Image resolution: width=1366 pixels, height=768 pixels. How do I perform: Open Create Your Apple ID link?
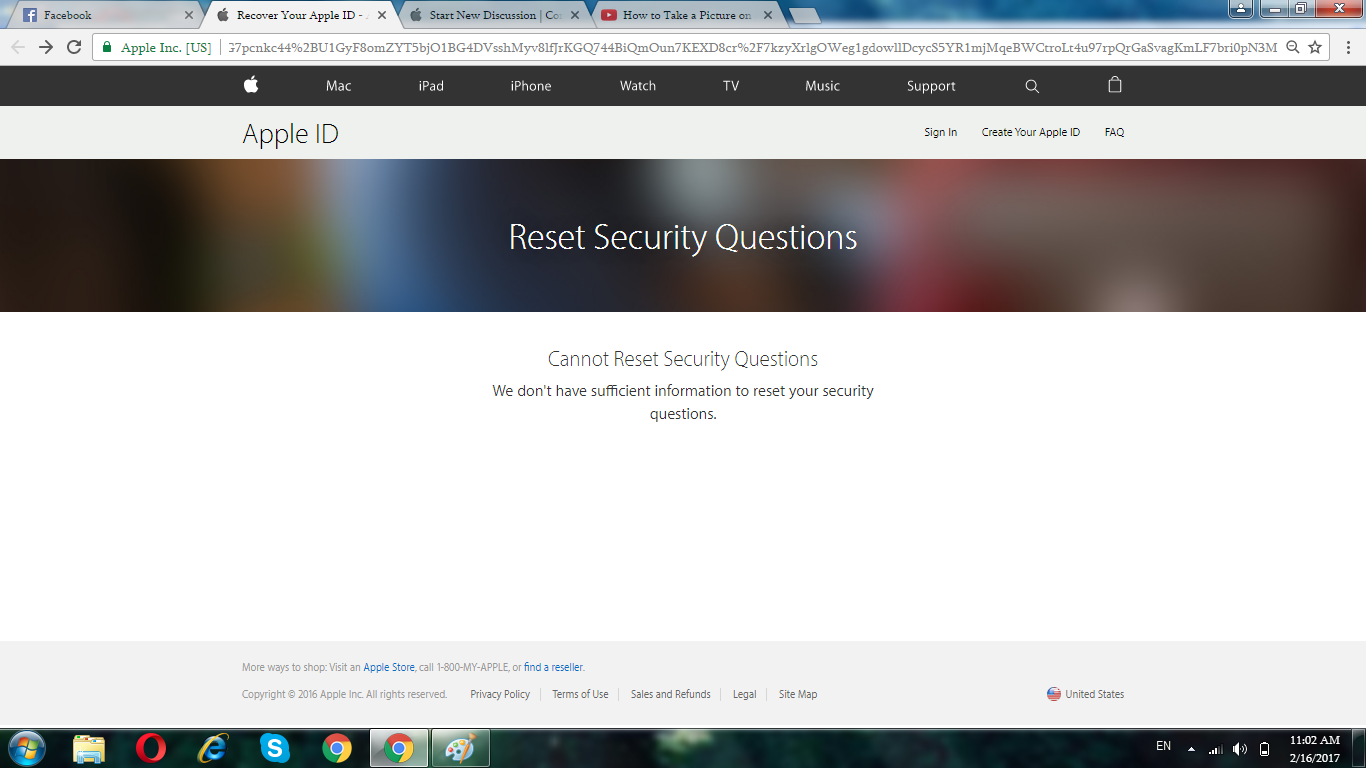(1031, 132)
